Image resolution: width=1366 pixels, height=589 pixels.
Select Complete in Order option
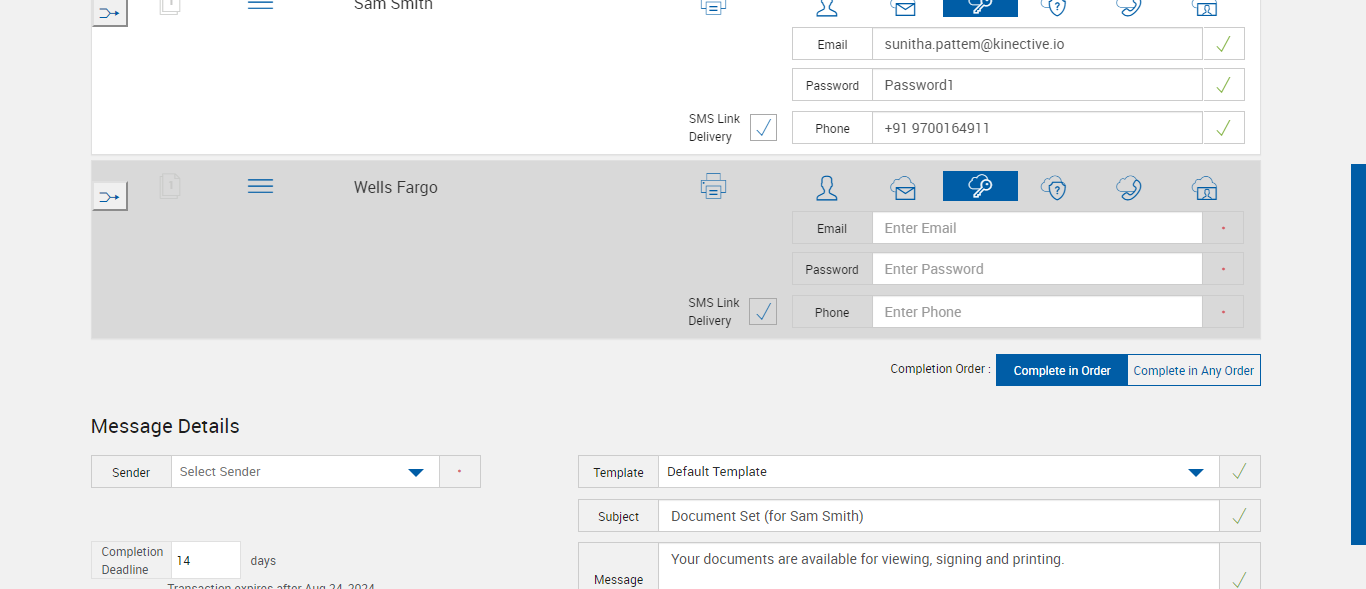click(x=1061, y=370)
